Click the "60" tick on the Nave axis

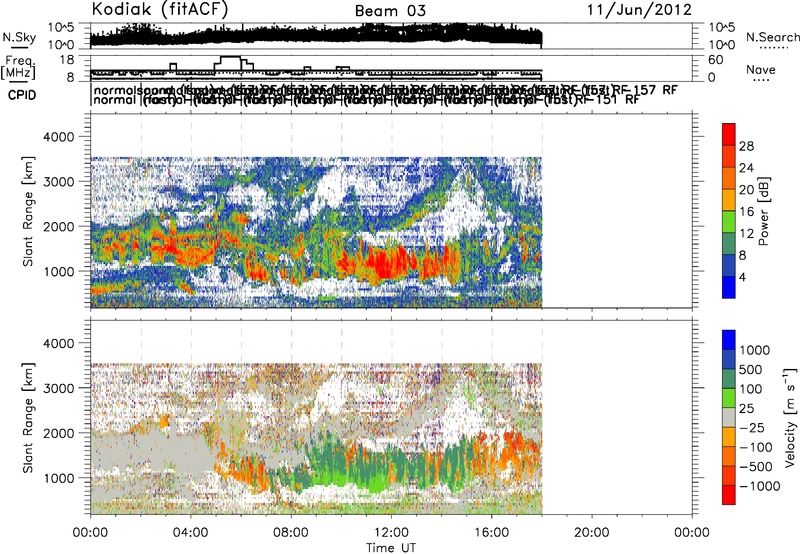pyautogui.click(x=716, y=60)
